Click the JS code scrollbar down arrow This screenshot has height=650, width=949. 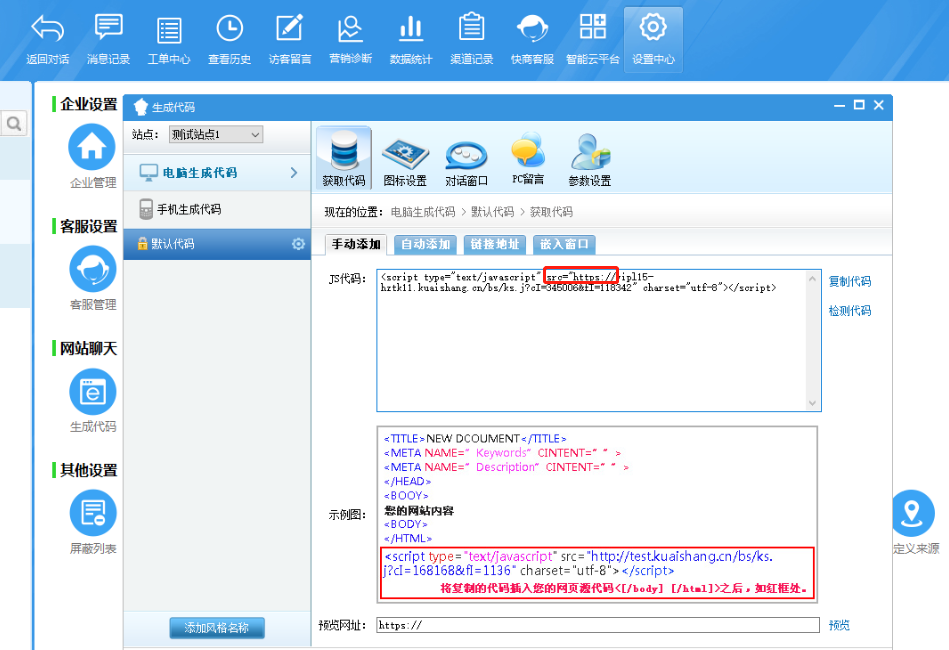tap(812, 403)
